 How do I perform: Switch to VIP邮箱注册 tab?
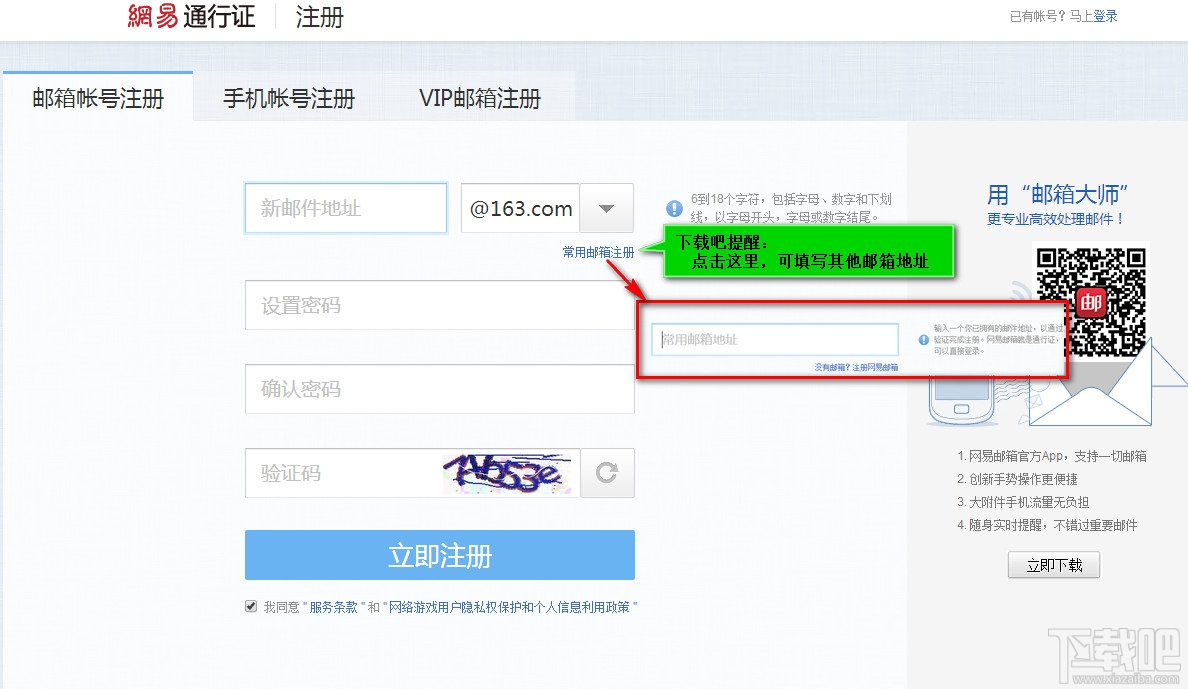pyautogui.click(x=480, y=98)
